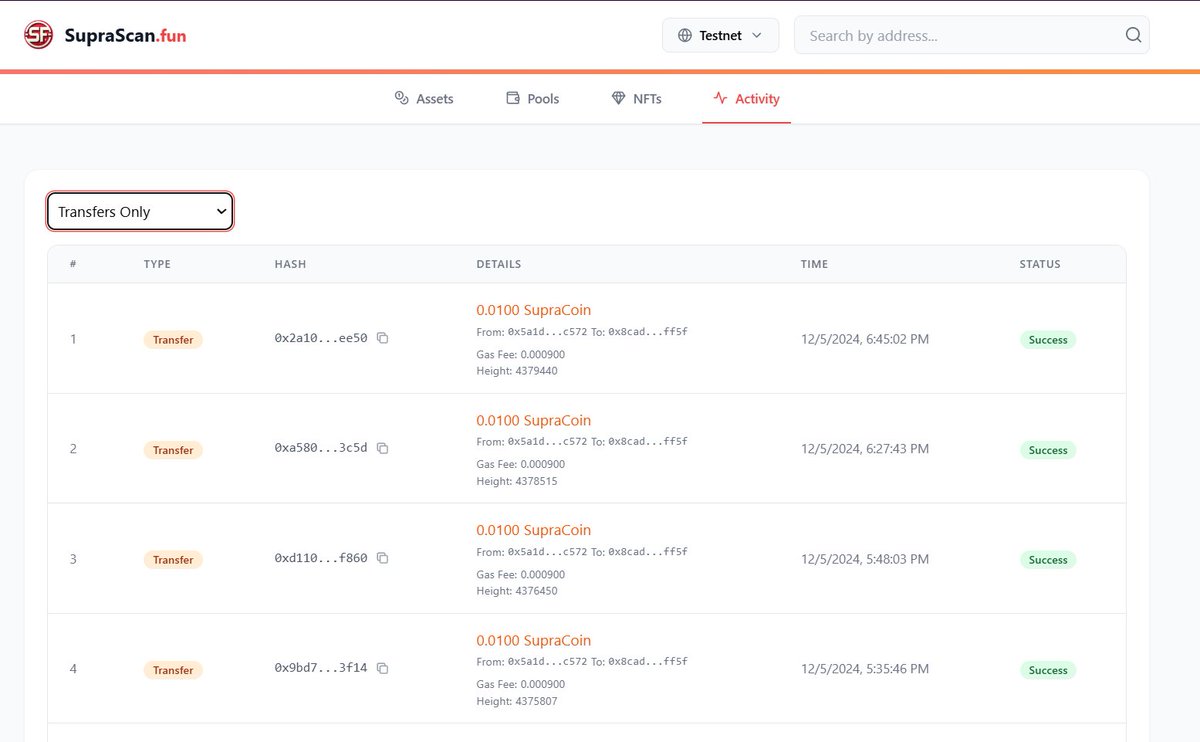Click the From address in row 2

tap(547, 442)
